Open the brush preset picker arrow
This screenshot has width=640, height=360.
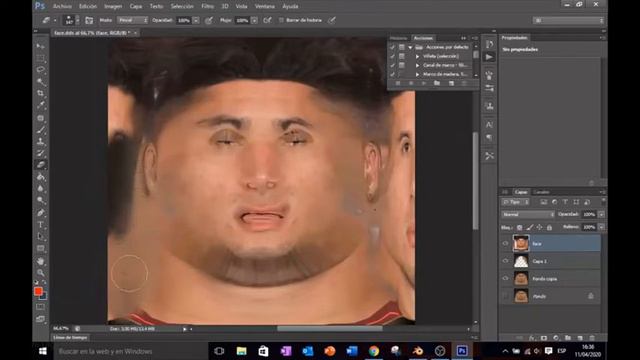[x=78, y=20]
